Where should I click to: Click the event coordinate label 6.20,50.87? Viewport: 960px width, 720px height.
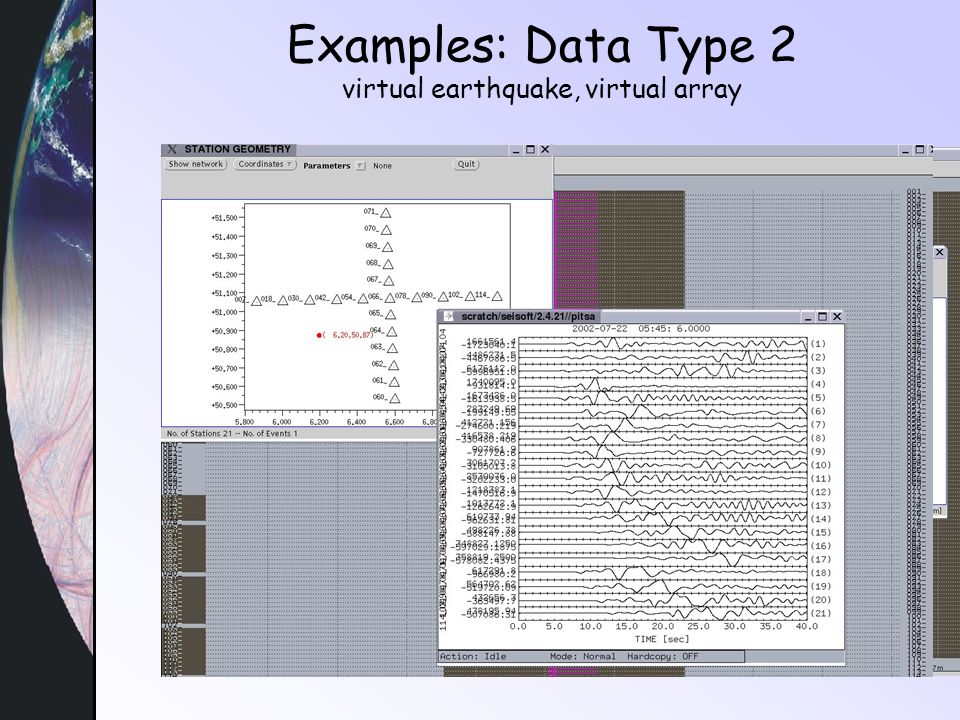348,335
